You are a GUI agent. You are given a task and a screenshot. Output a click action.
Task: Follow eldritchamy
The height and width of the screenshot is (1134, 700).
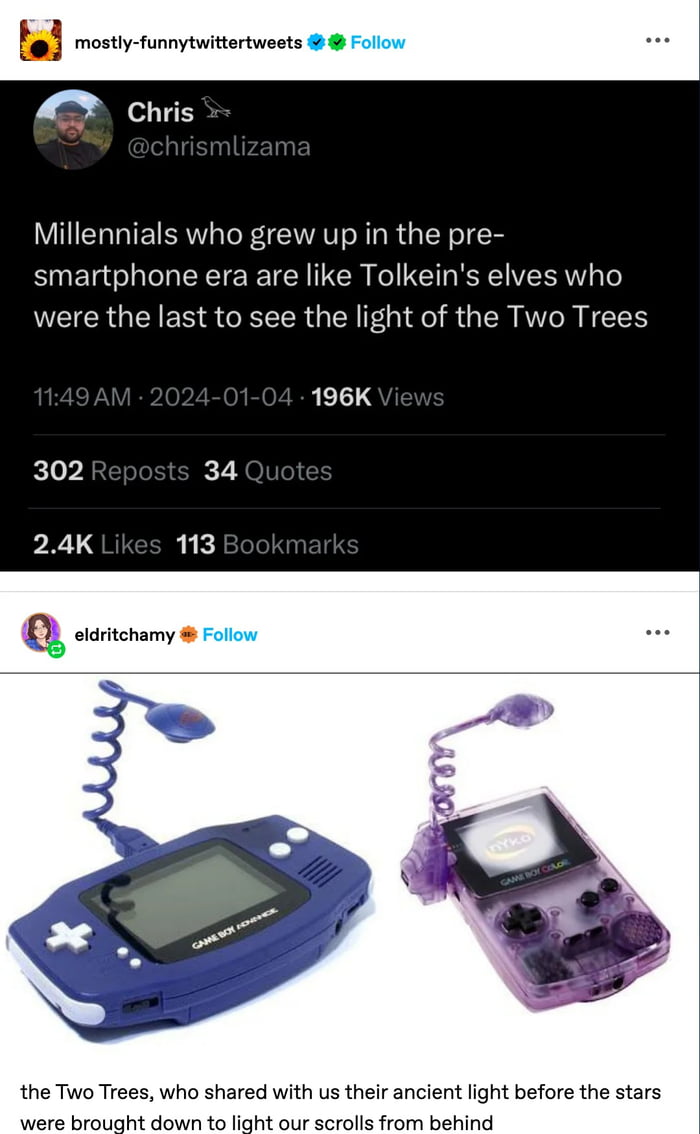click(229, 632)
